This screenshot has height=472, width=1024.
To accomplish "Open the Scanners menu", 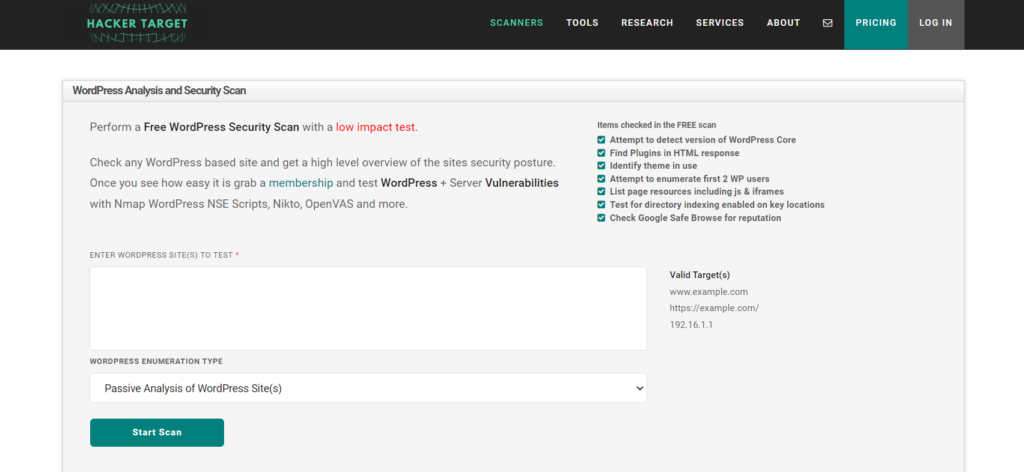I will (x=517, y=23).
